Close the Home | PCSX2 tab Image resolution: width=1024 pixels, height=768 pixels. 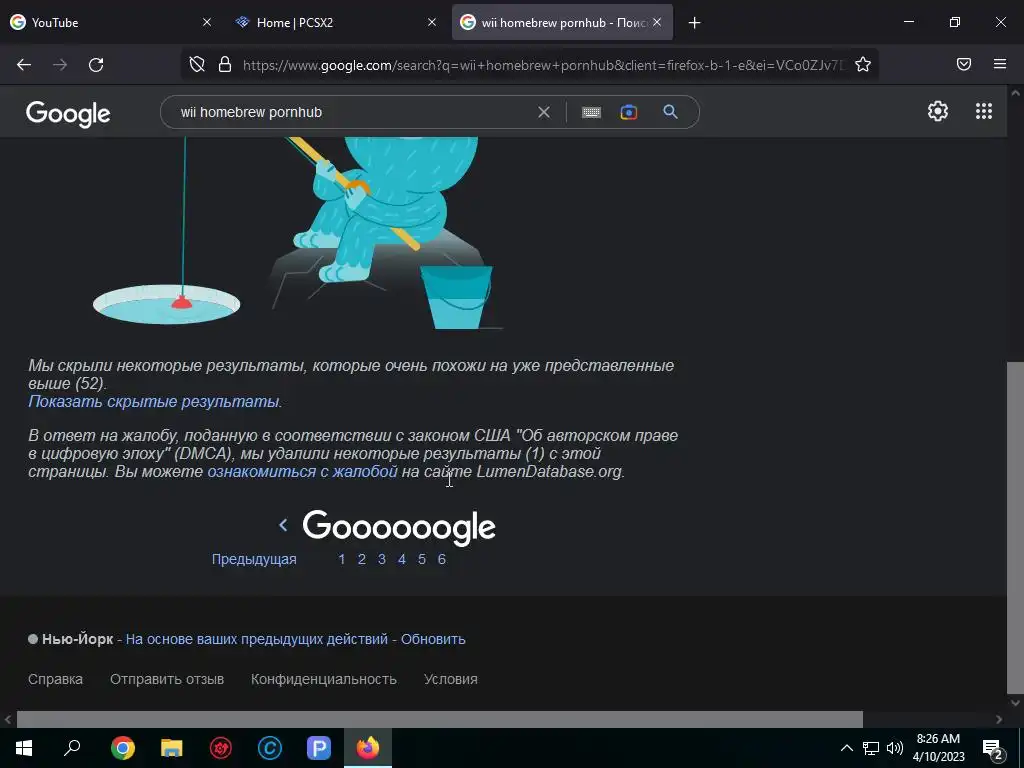pos(432,22)
